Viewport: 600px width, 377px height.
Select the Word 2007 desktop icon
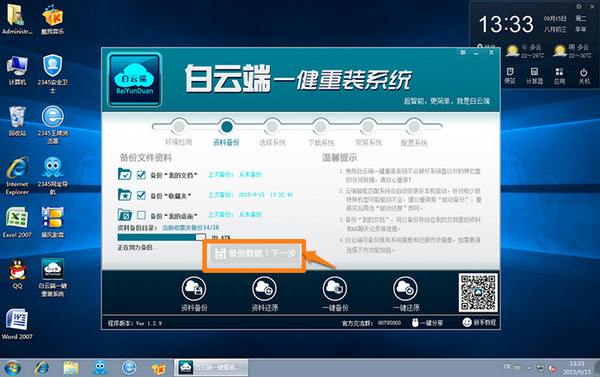click(x=17, y=324)
